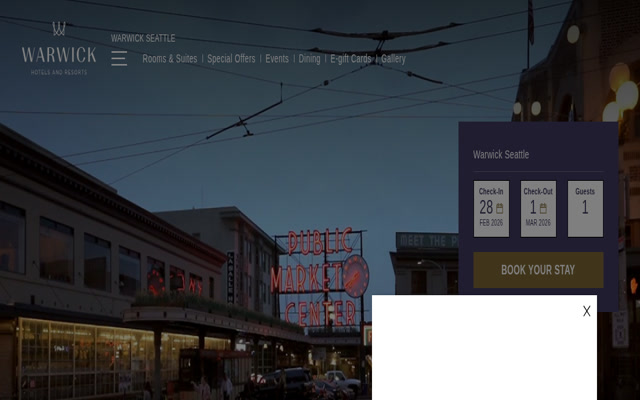Click the WARWICK SEATTLE header text
The image size is (640, 400).
(143, 38)
